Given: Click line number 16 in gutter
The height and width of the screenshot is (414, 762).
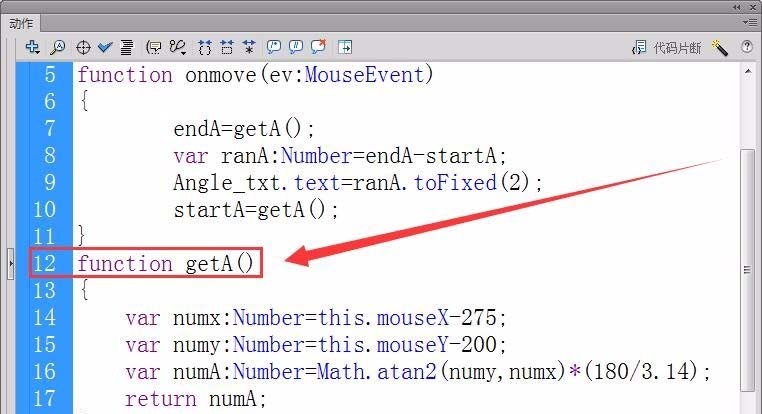Looking at the screenshot, I should (x=44, y=372).
